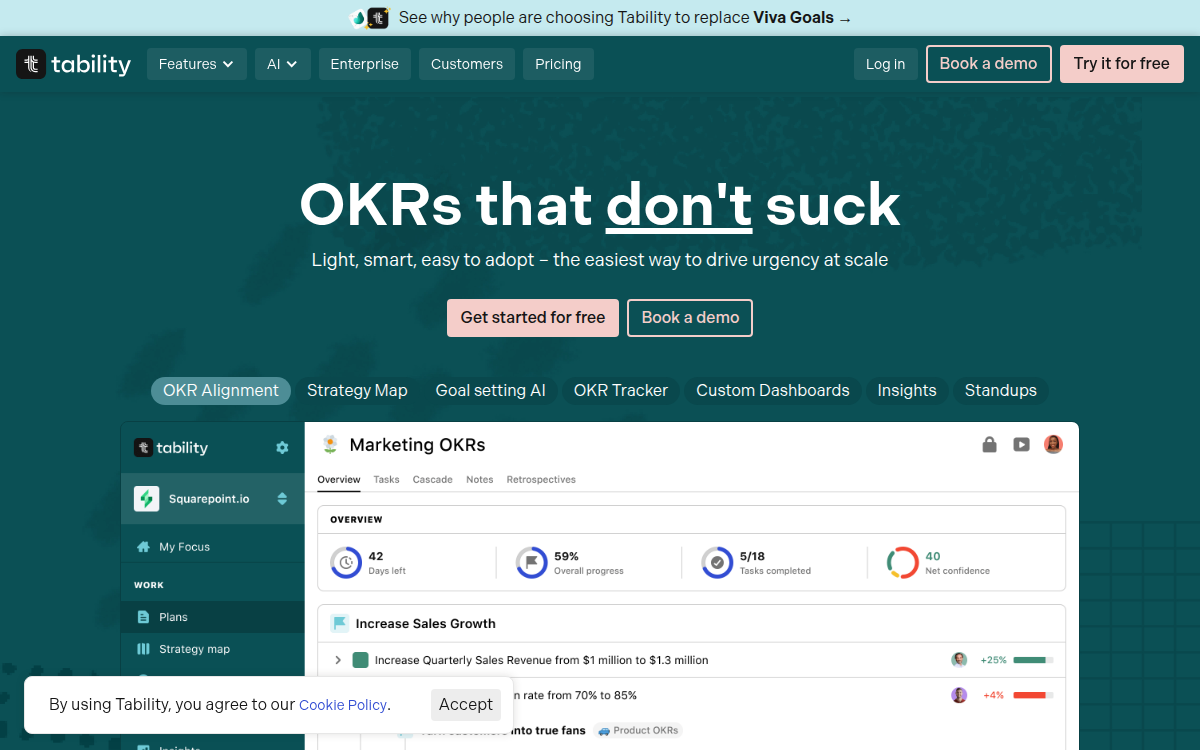Click the red +4% progress bar
This screenshot has width=1200, height=750.
pyautogui.click(x=1033, y=695)
